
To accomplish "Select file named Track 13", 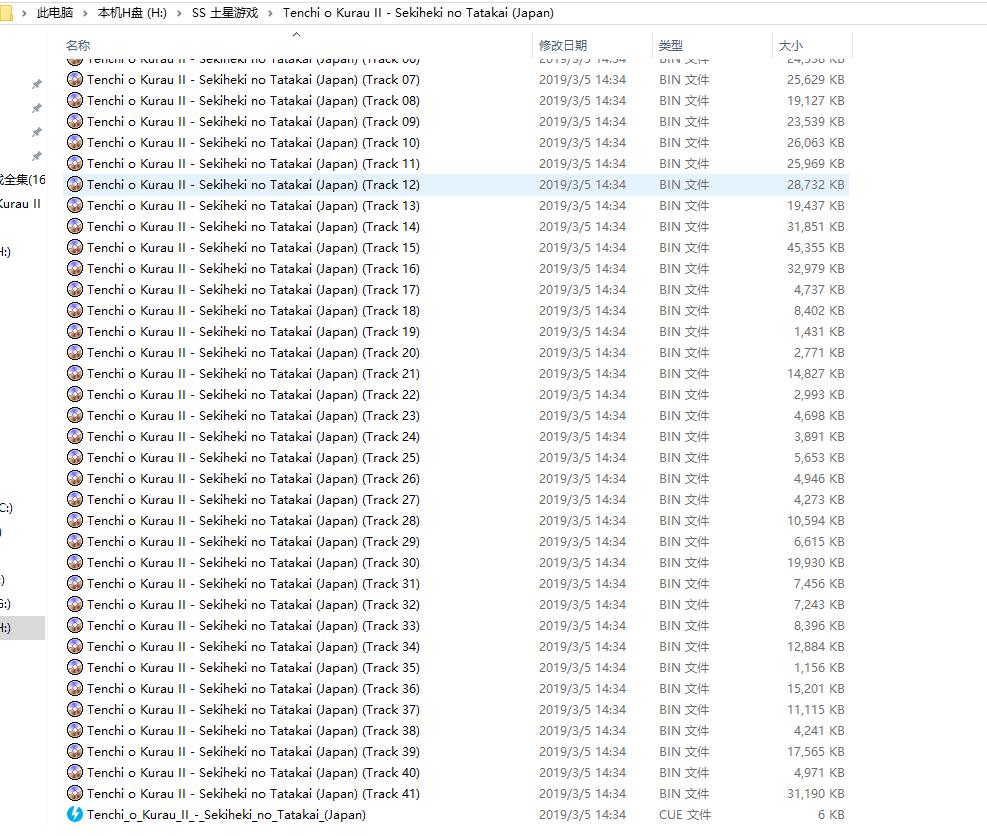I will tap(253, 205).
